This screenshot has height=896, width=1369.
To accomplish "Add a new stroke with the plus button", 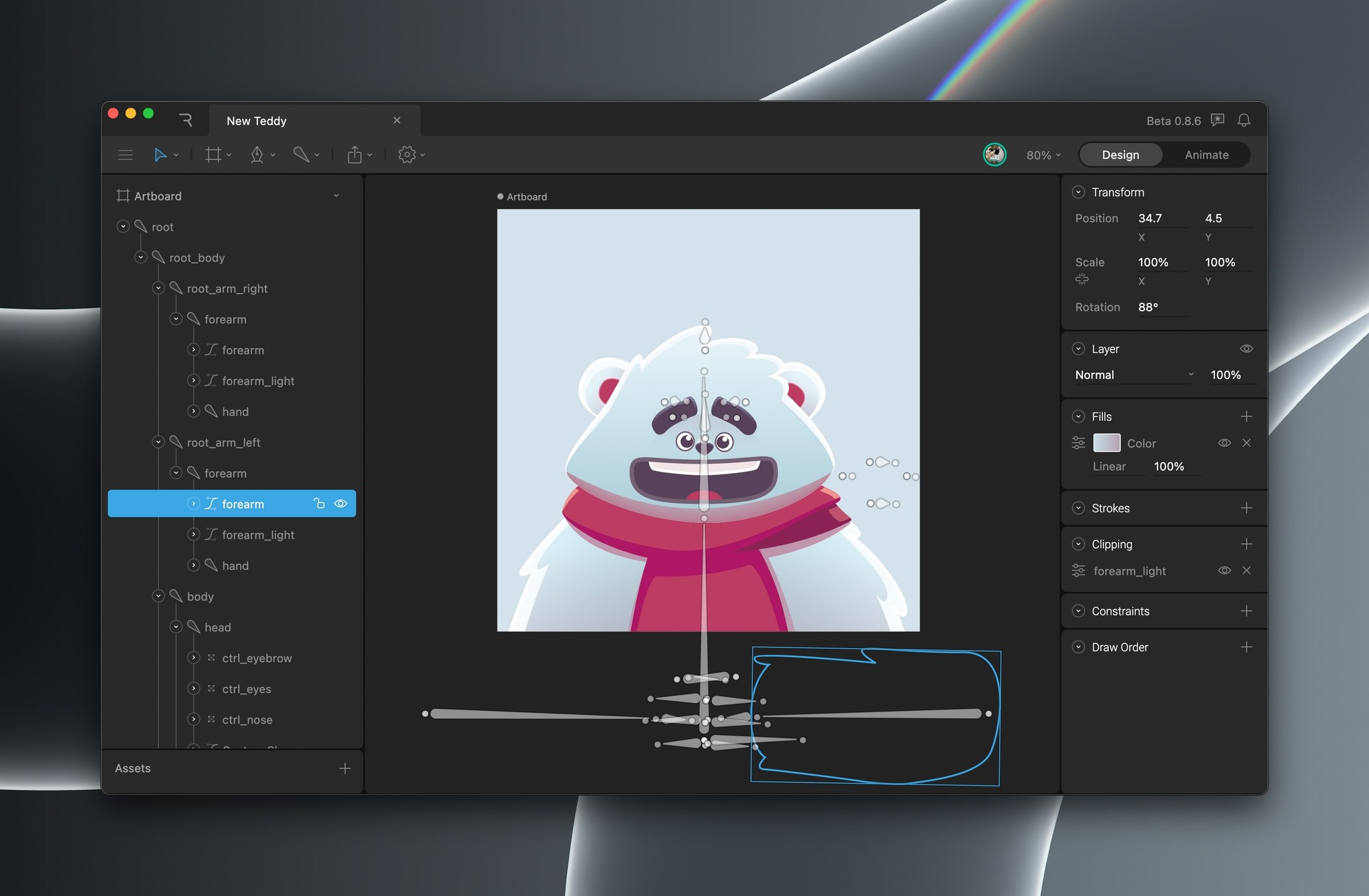I will pyautogui.click(x=1247, y=508).
